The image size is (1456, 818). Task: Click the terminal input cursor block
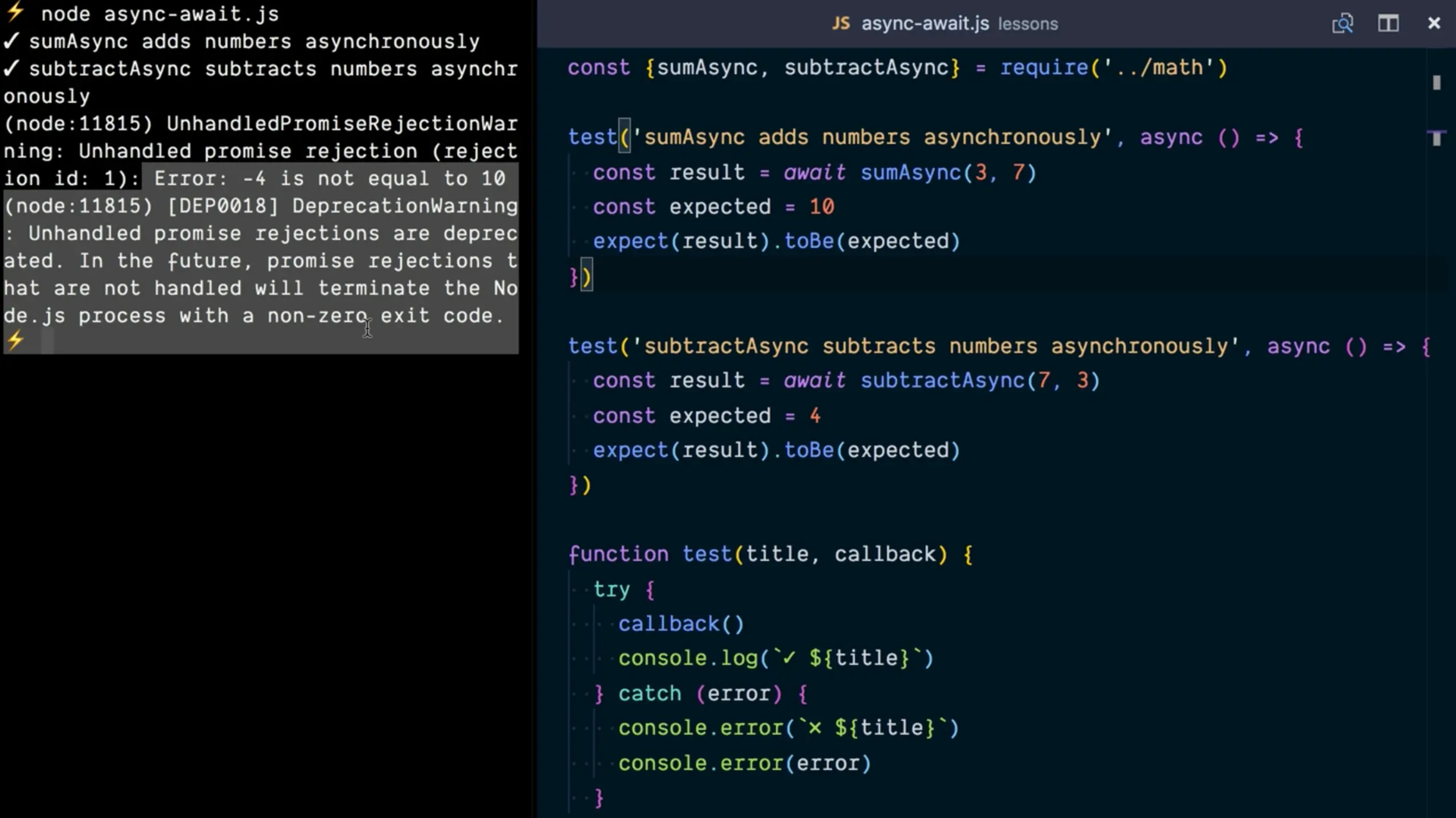(x=48, y=342)
